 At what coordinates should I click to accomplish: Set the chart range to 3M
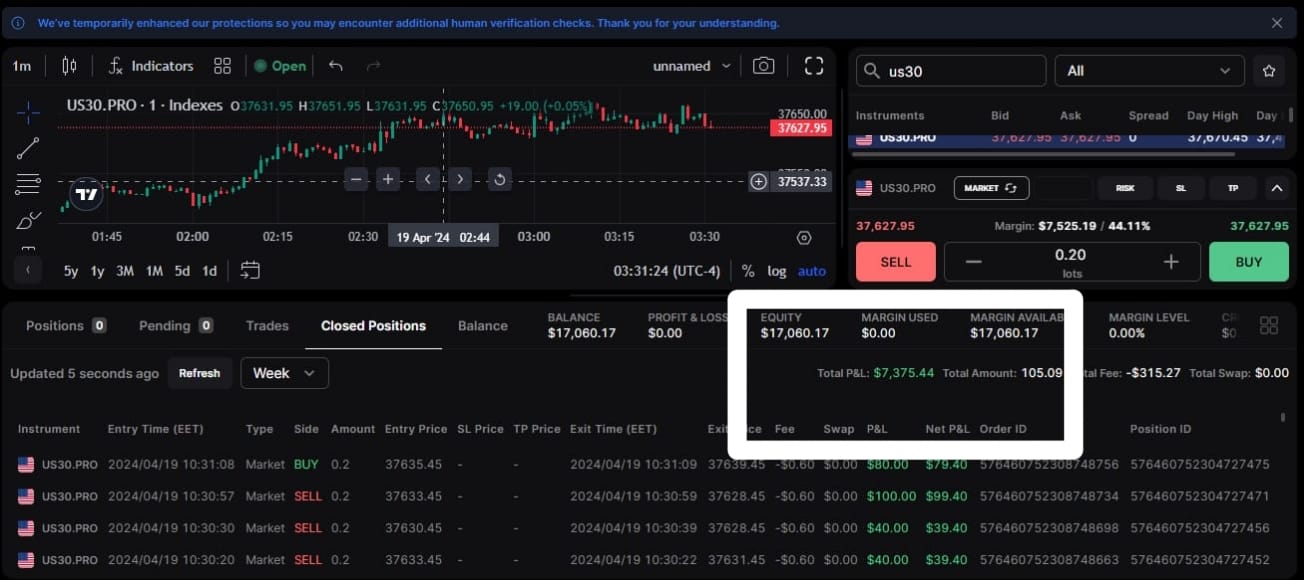pos(125,271)
